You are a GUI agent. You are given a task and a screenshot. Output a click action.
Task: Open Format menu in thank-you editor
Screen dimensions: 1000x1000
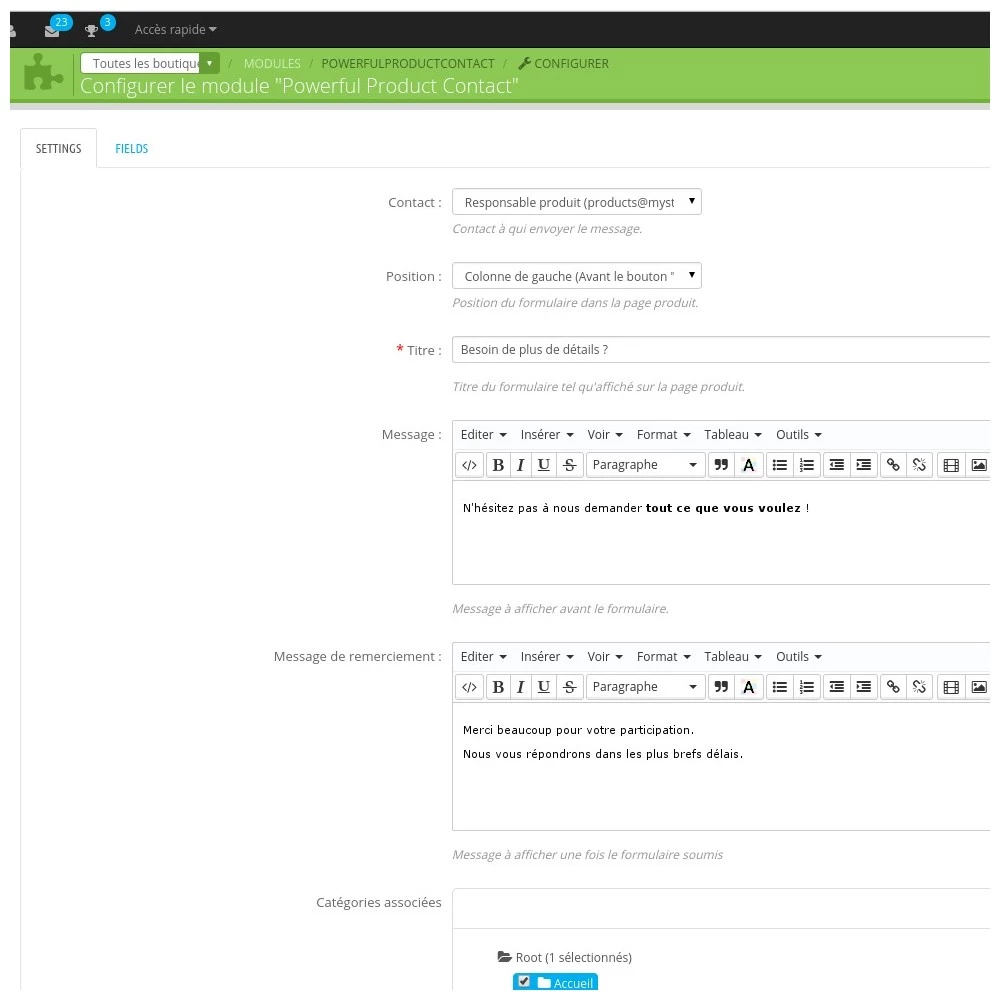point(663,656)
